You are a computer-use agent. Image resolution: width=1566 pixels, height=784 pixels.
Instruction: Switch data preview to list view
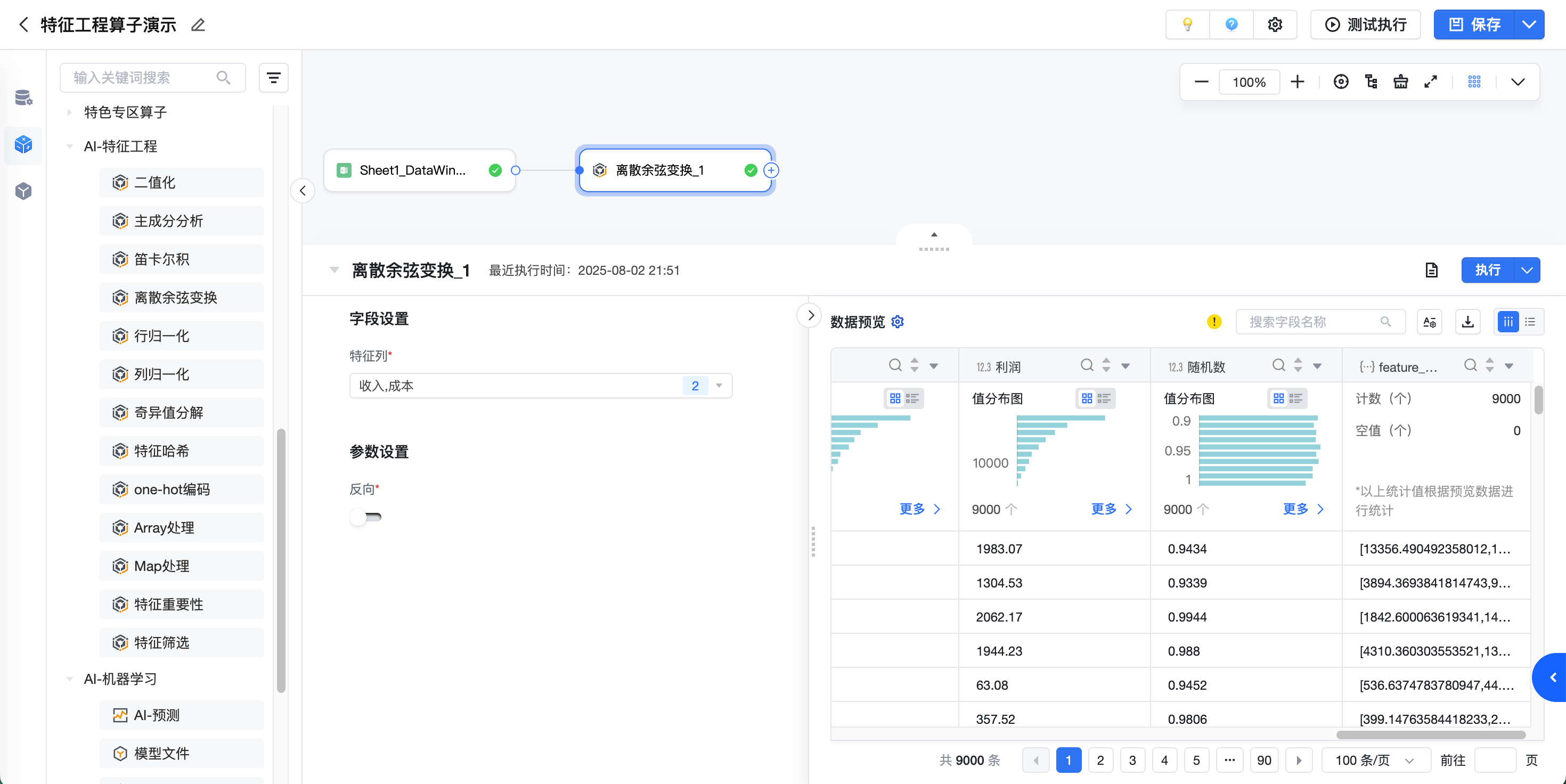click(1530, 322)
